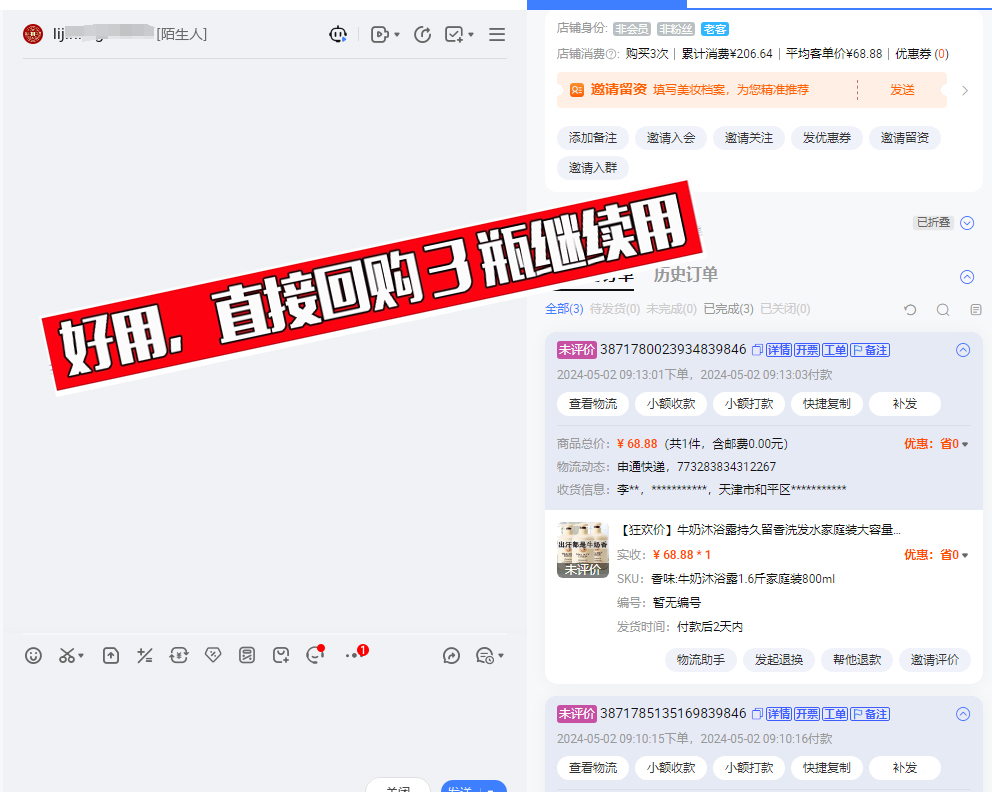The image size is (992, 792).
Task: Click 查看物流 for order placed 09:13:01
Action: [593, 404]
